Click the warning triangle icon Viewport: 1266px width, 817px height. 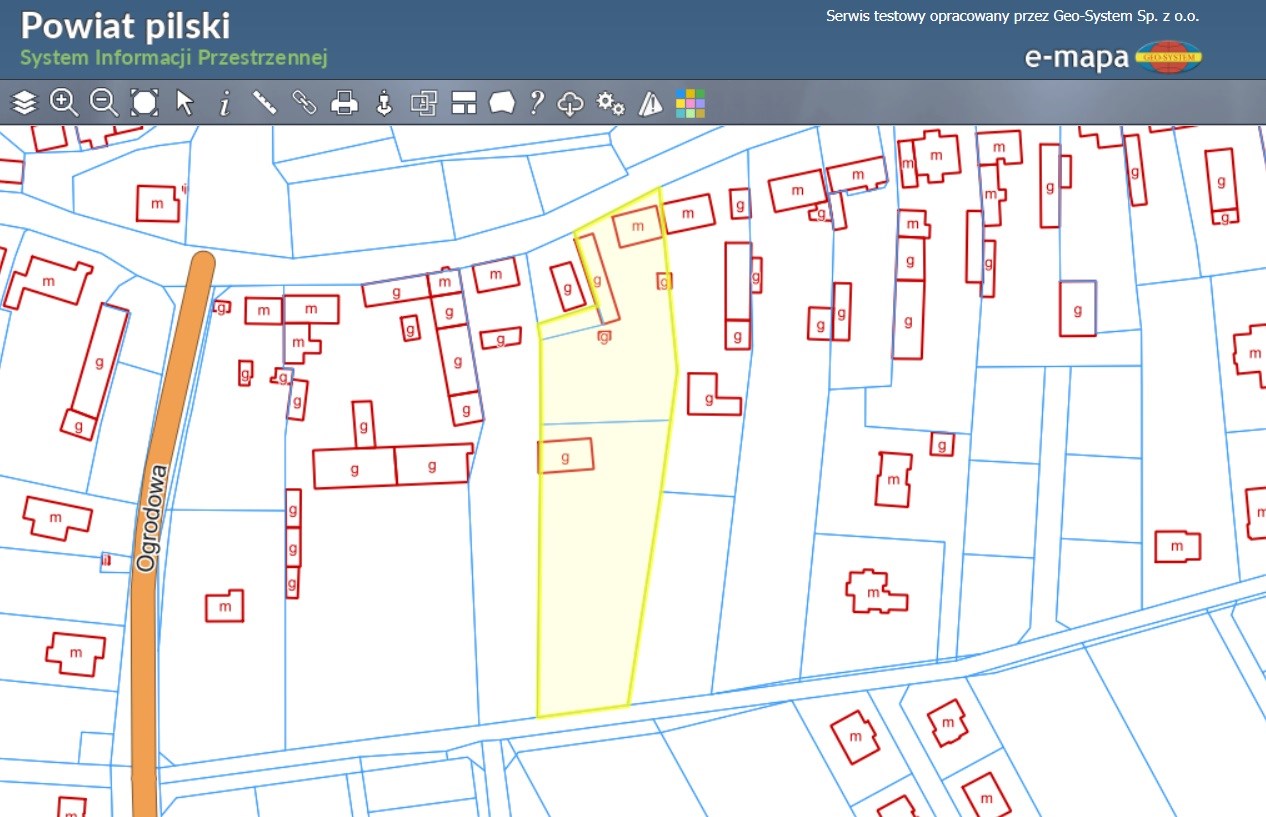point(651,103)
